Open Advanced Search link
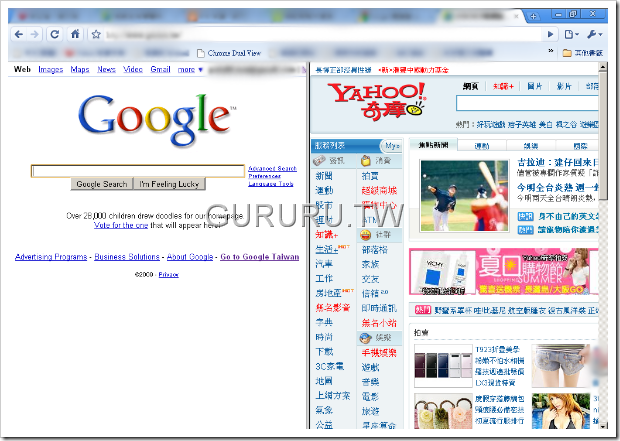The width and height of the screenshot is (620, 441). click(272, 168)
